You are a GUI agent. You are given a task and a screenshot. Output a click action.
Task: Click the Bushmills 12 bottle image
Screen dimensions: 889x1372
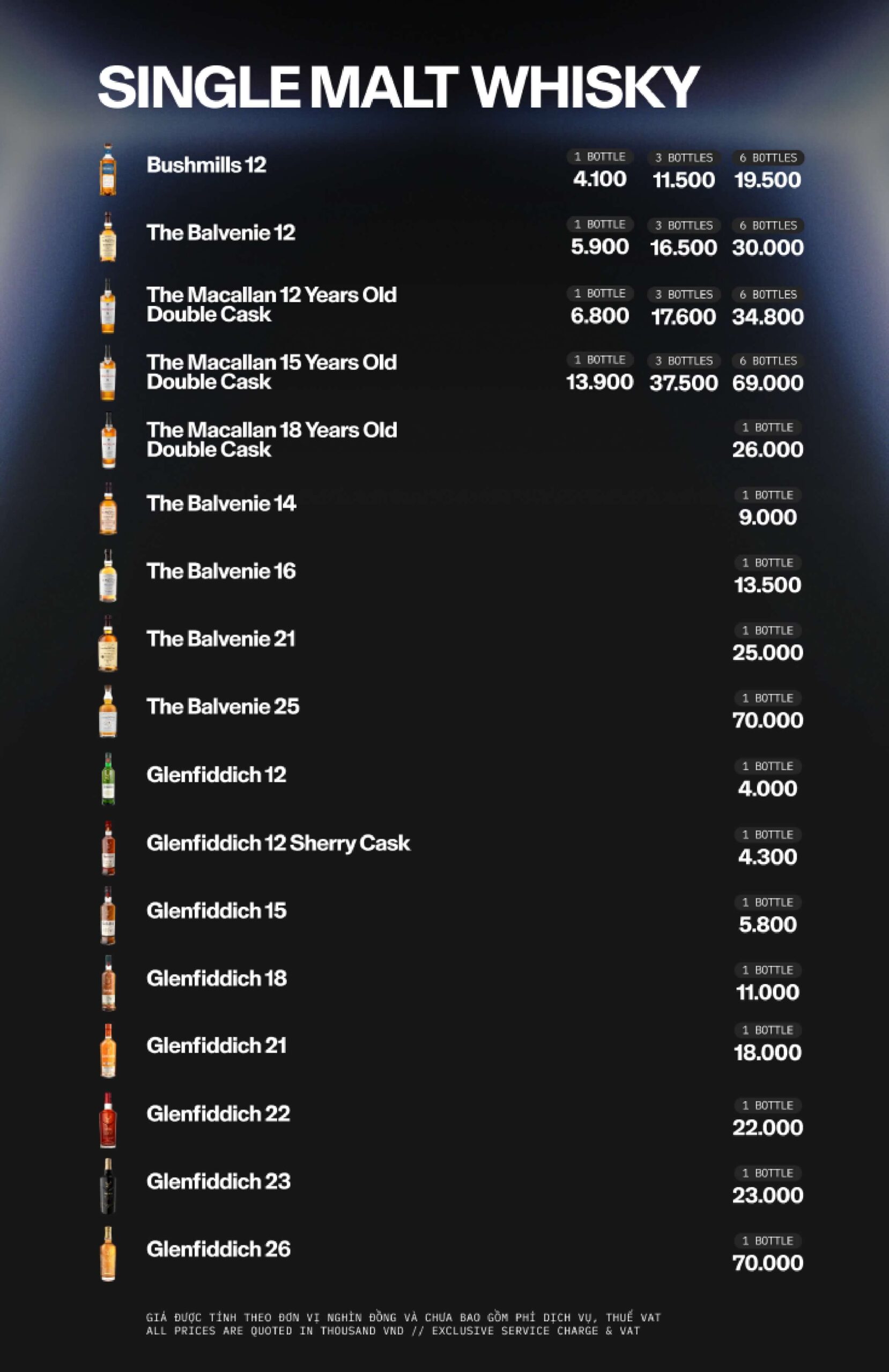108,169
